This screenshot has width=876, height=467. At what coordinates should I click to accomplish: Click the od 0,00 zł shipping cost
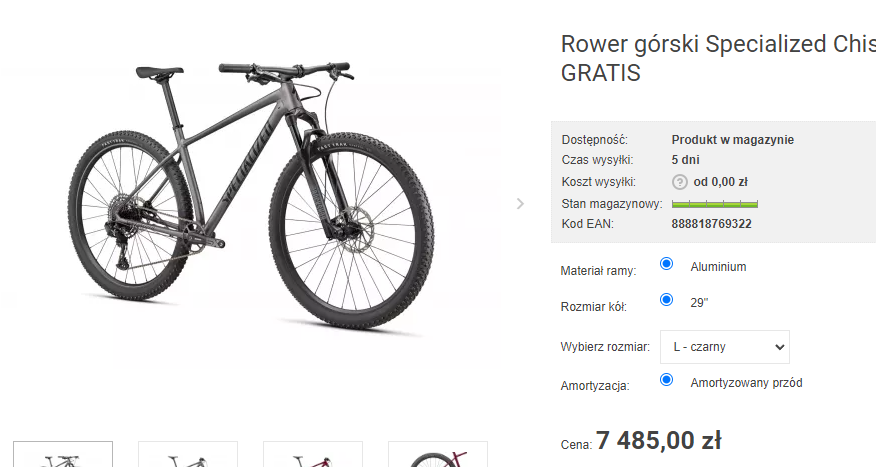pos(720,182)
